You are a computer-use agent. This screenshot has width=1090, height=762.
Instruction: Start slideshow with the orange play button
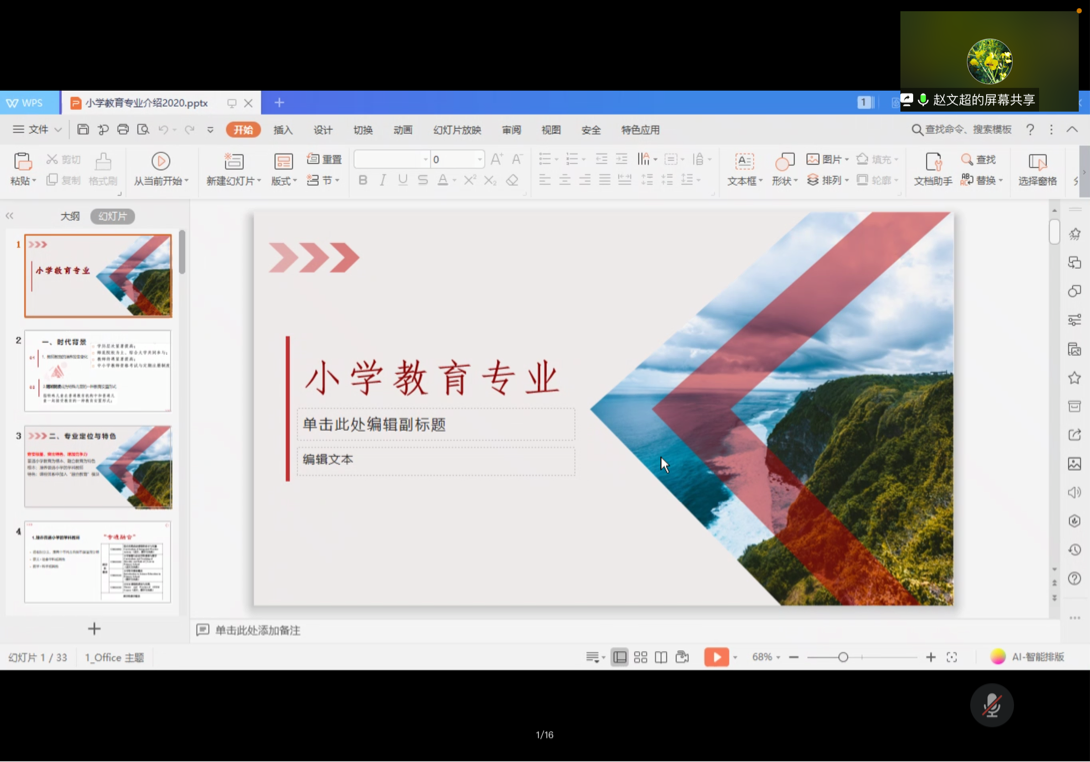coord(716,657)
